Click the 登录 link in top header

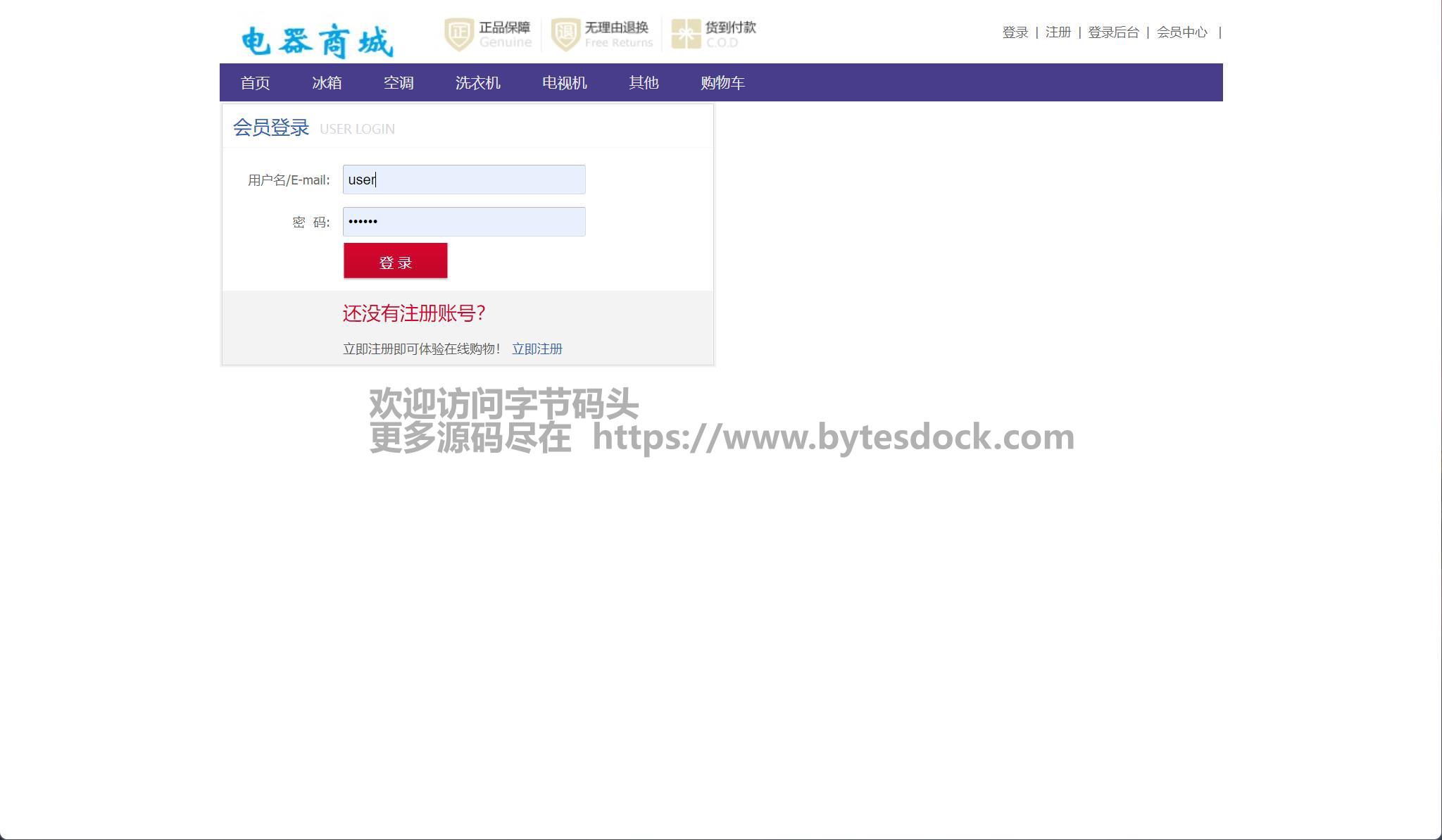point(1015,32)
